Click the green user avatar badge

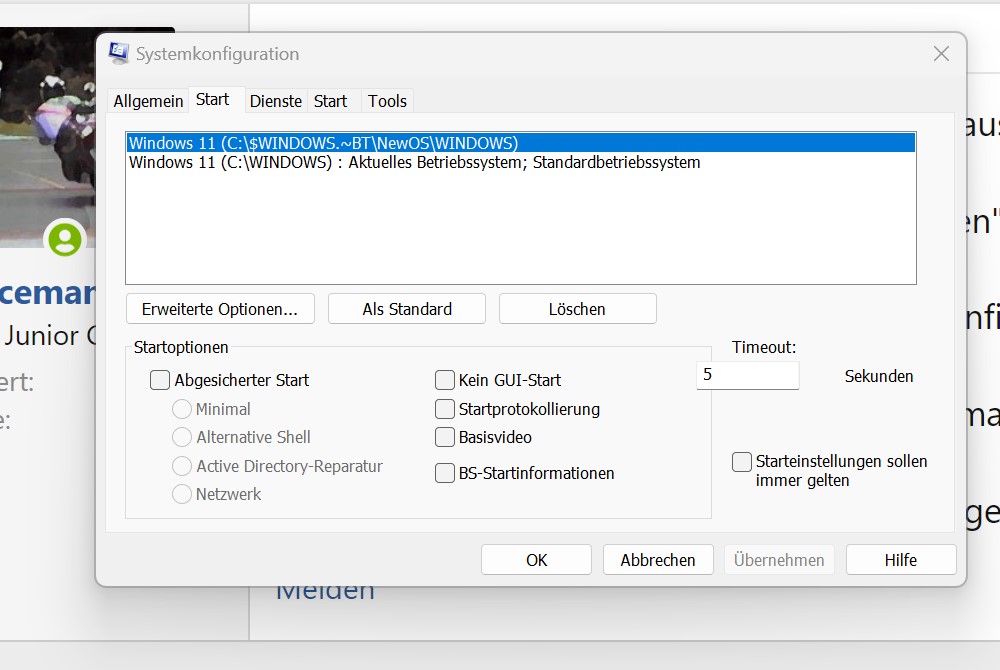65,239
